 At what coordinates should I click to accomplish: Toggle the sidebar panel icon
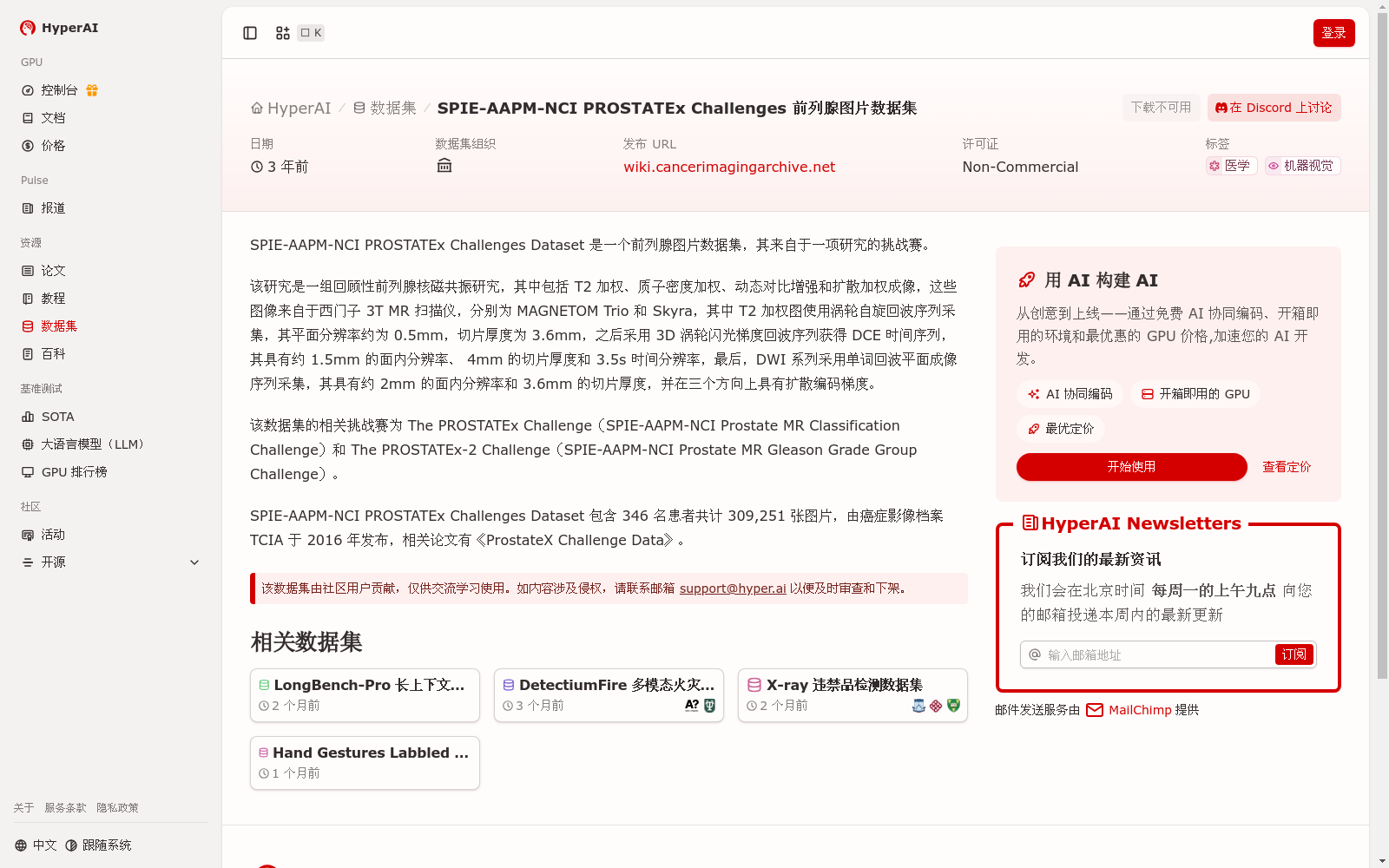tap(250, 33)
